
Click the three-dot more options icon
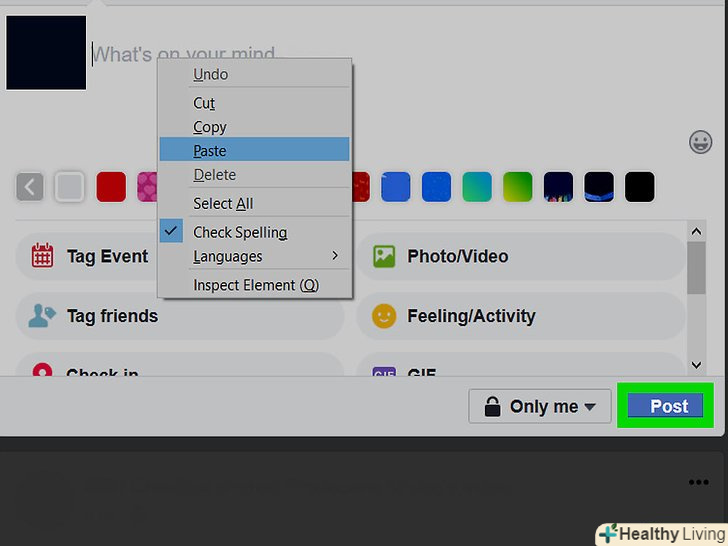pyautogui.click(x=698, y=483)
